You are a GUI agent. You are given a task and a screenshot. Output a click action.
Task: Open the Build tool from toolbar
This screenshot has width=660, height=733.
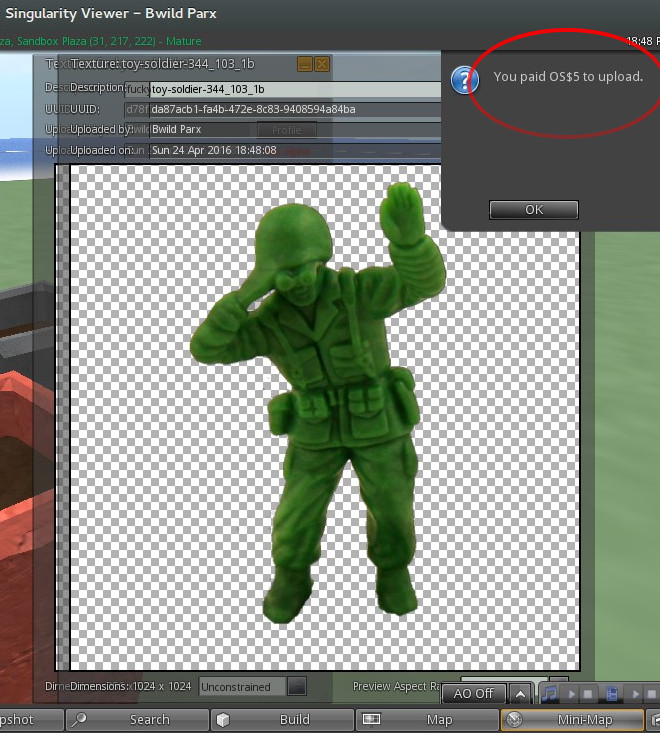coord(282,720)
